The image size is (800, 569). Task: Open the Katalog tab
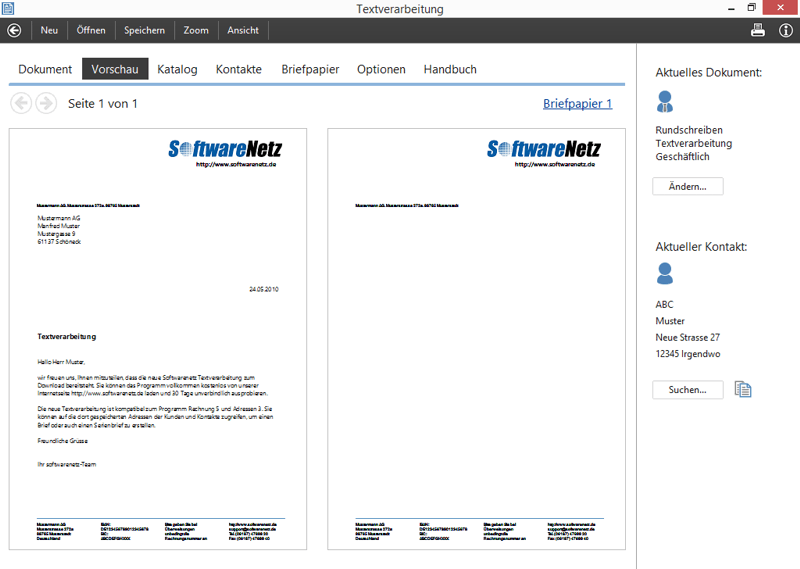tap(177, 69)
